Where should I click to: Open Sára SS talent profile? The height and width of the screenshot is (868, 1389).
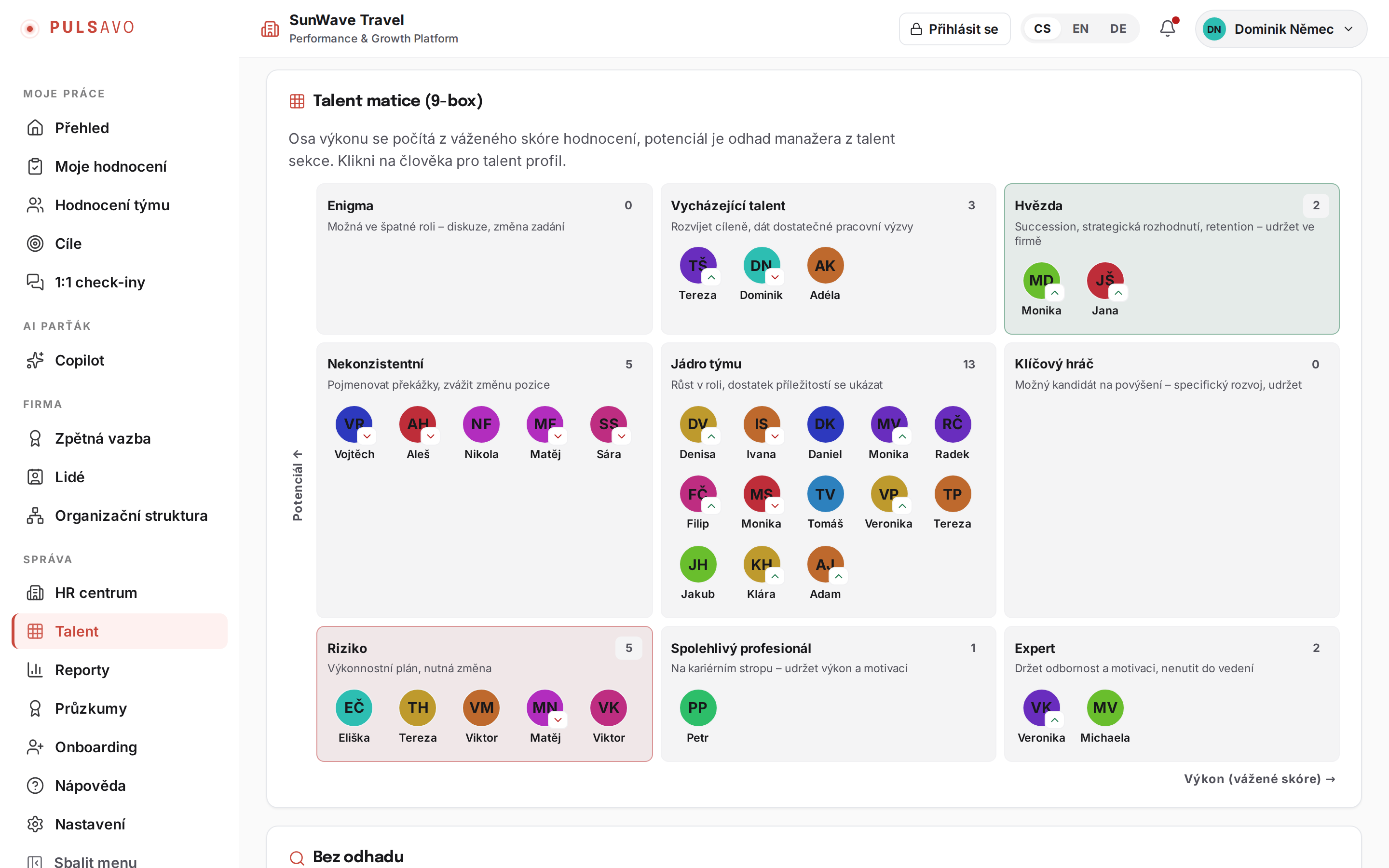(608, 434)
